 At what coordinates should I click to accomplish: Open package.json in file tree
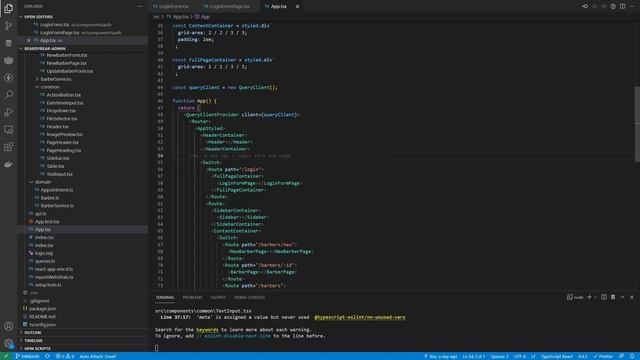click(x=42, y=309)
